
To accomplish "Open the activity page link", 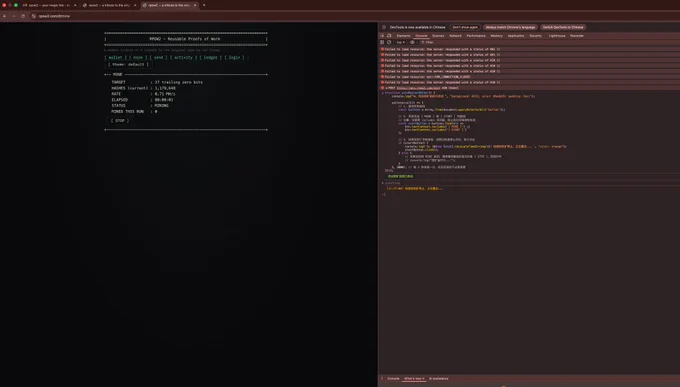I will (x=183, y=57).
